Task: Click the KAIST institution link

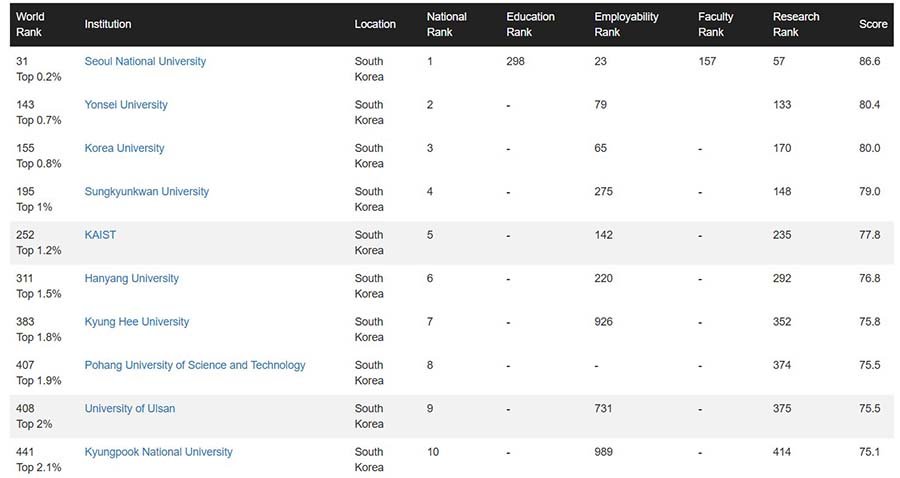Action: tap(100, 235)
